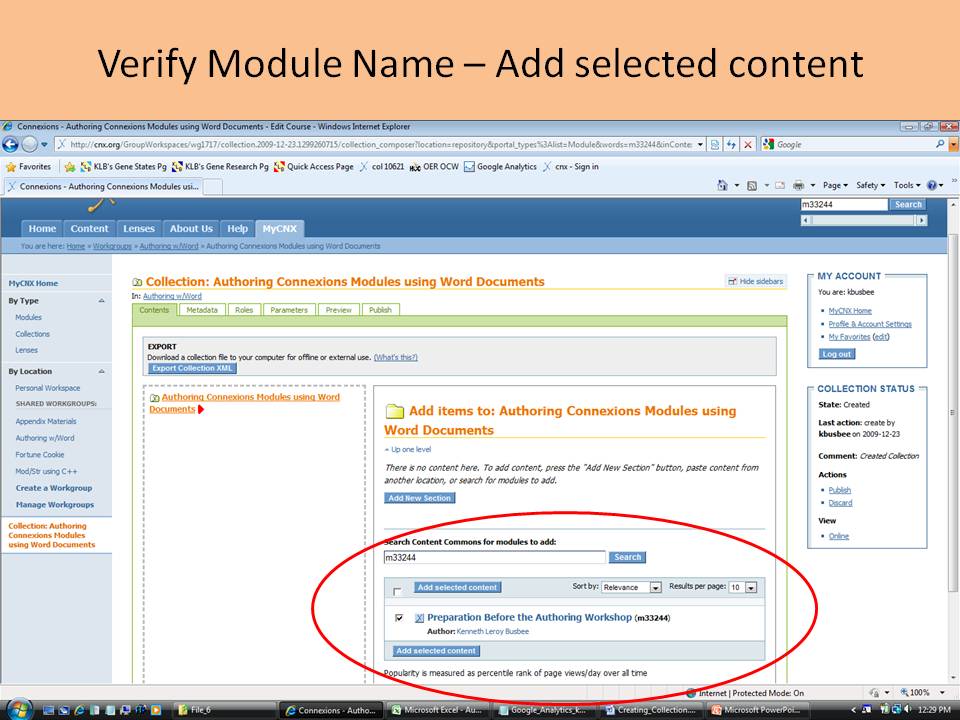The image size is (960, 720).
Task: Click the blue Help question mark icon
Action: tap(932, 185)
